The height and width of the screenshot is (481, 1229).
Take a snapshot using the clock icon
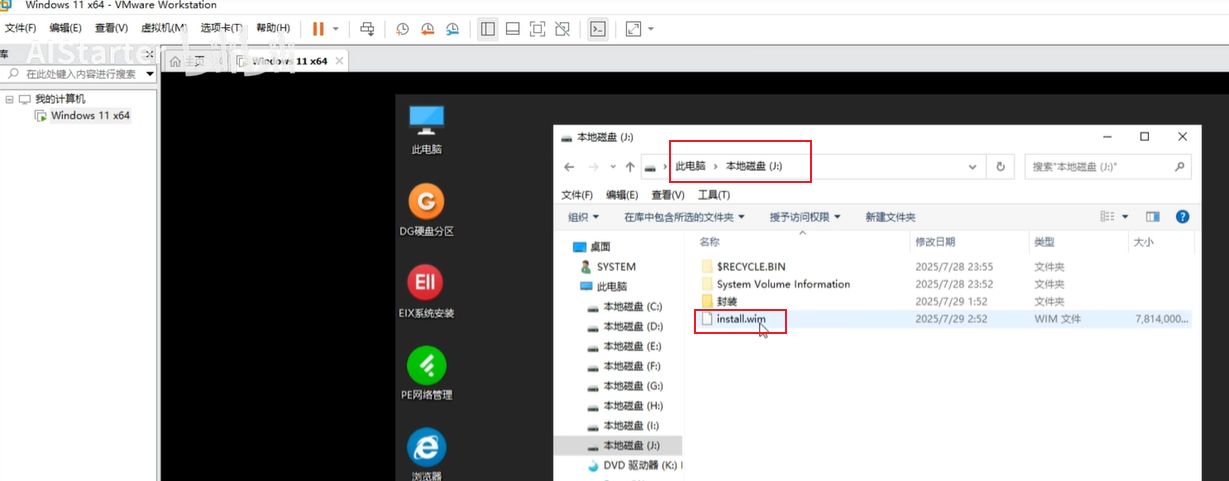coord(402,29)
